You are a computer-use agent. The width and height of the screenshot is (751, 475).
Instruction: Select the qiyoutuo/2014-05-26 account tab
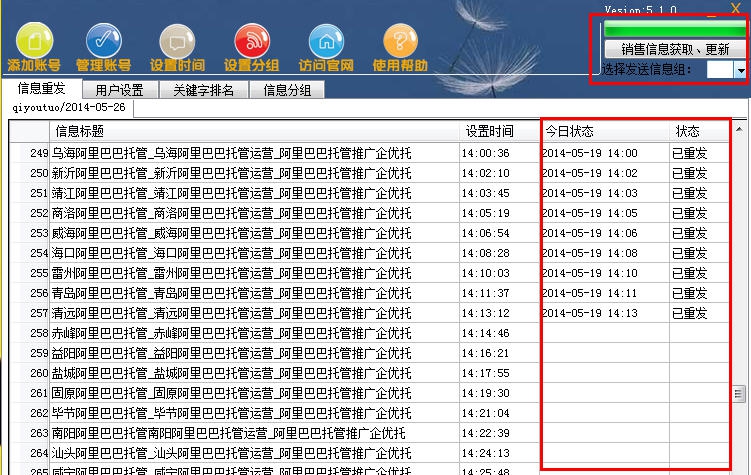[69, 107]
